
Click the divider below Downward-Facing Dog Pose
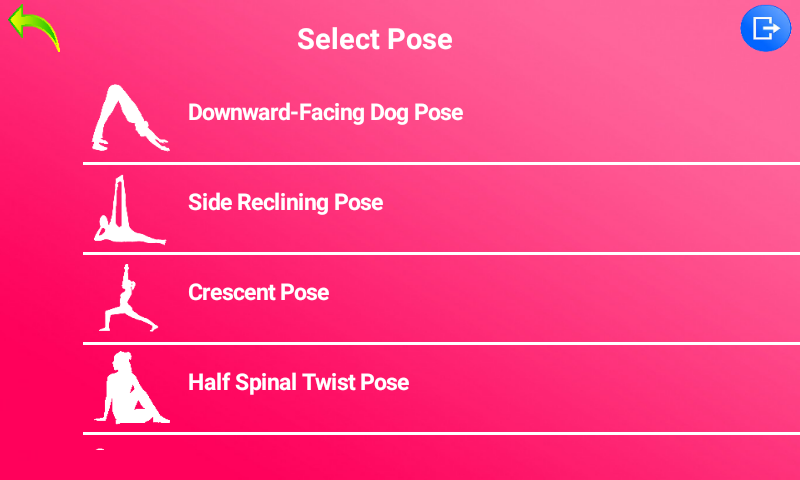point(440,163)
